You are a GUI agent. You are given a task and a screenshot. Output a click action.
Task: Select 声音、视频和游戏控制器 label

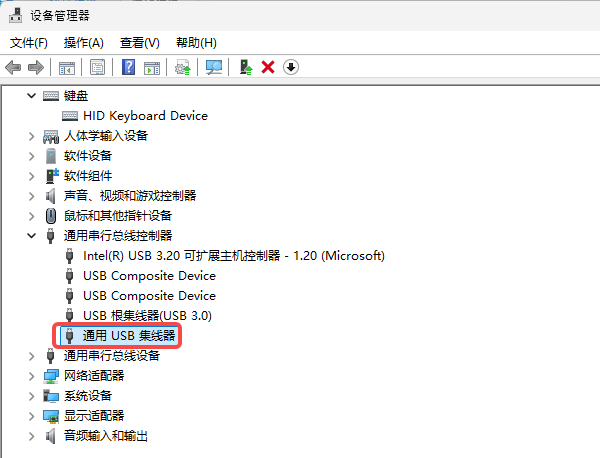pos(130,196)
